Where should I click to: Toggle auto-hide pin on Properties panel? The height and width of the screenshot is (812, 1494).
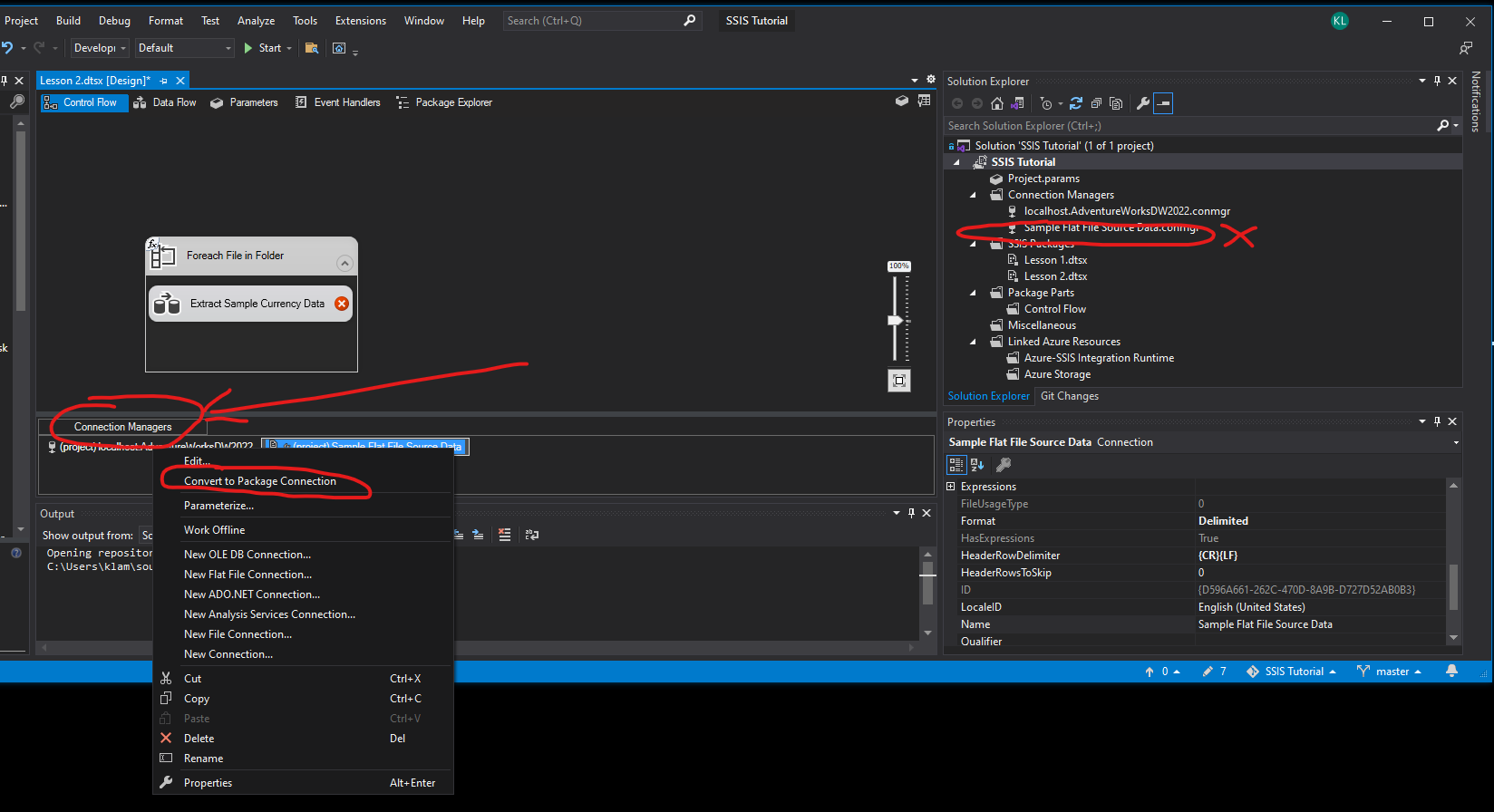[x=1437, y=421]
